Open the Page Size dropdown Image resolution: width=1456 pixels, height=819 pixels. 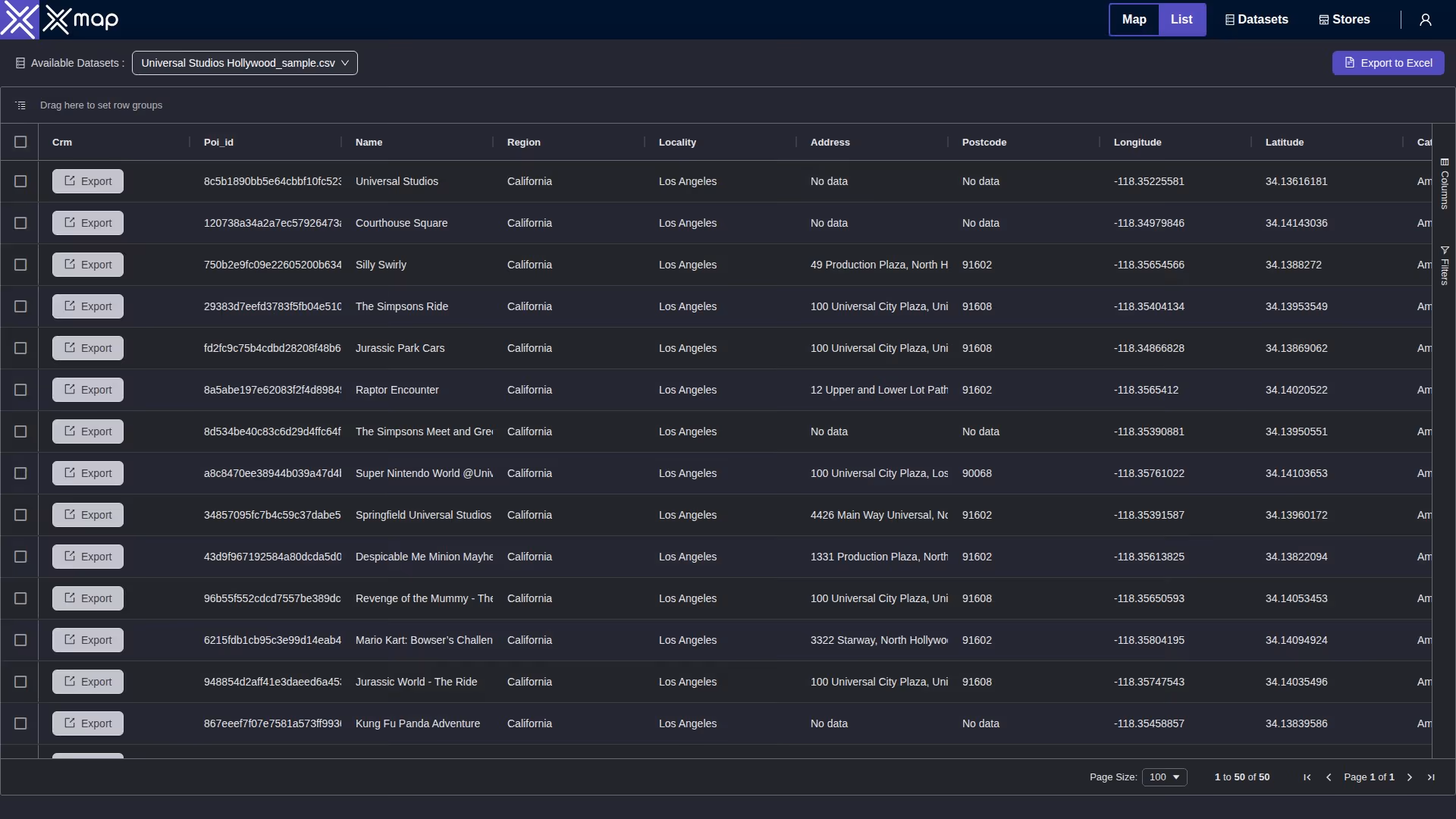pyautogui.click(x=1165, y=777)
